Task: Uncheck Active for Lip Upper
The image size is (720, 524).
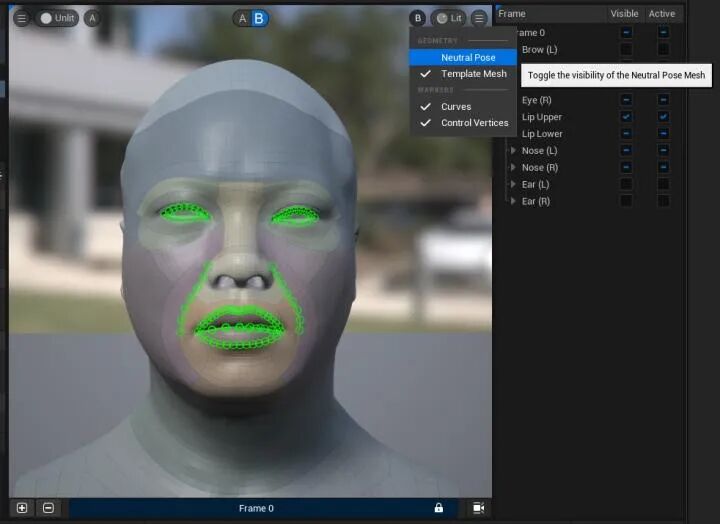Action: coord(663,117)
